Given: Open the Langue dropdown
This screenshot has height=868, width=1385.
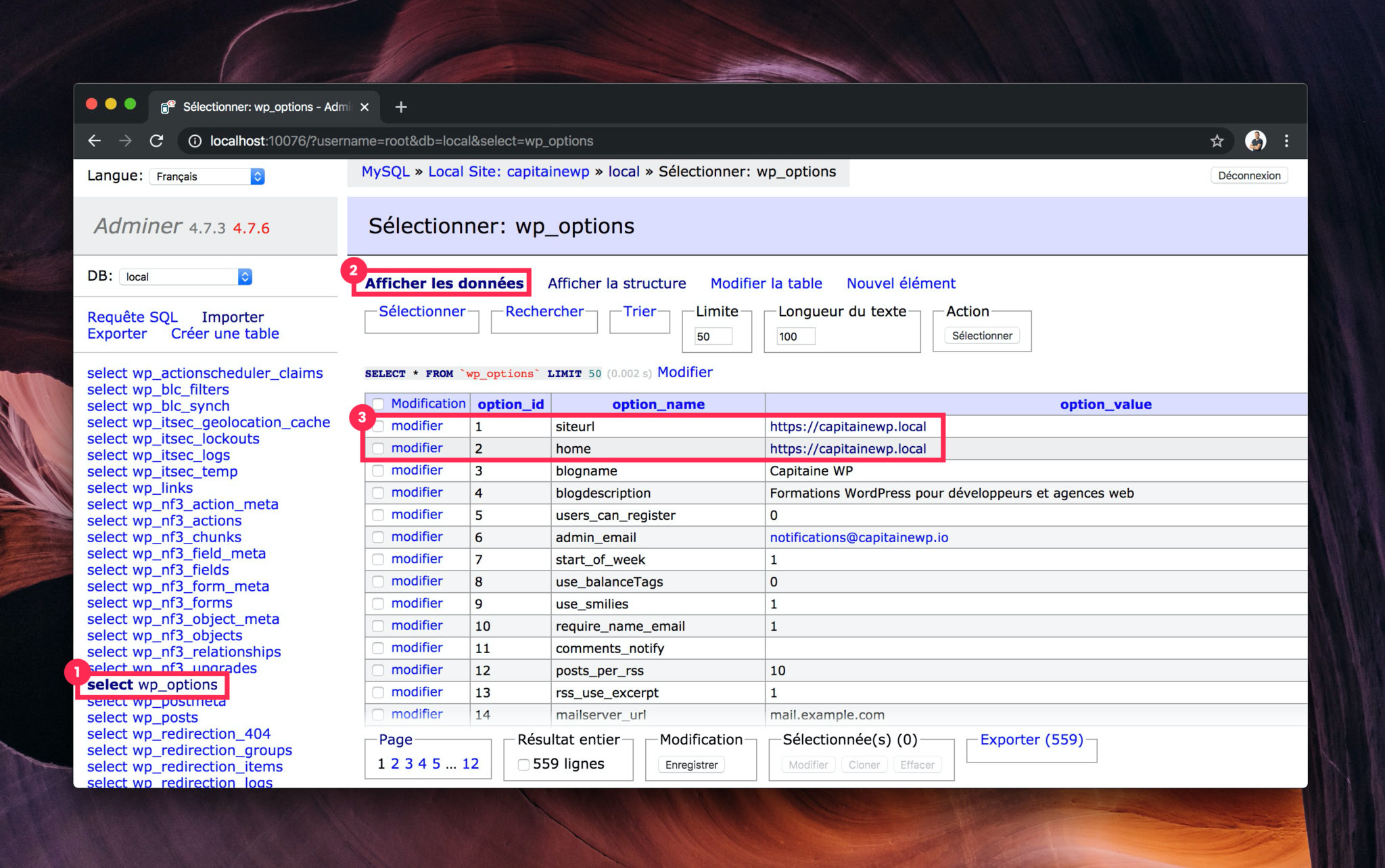Looking at the screenshot, I should 206,176.
